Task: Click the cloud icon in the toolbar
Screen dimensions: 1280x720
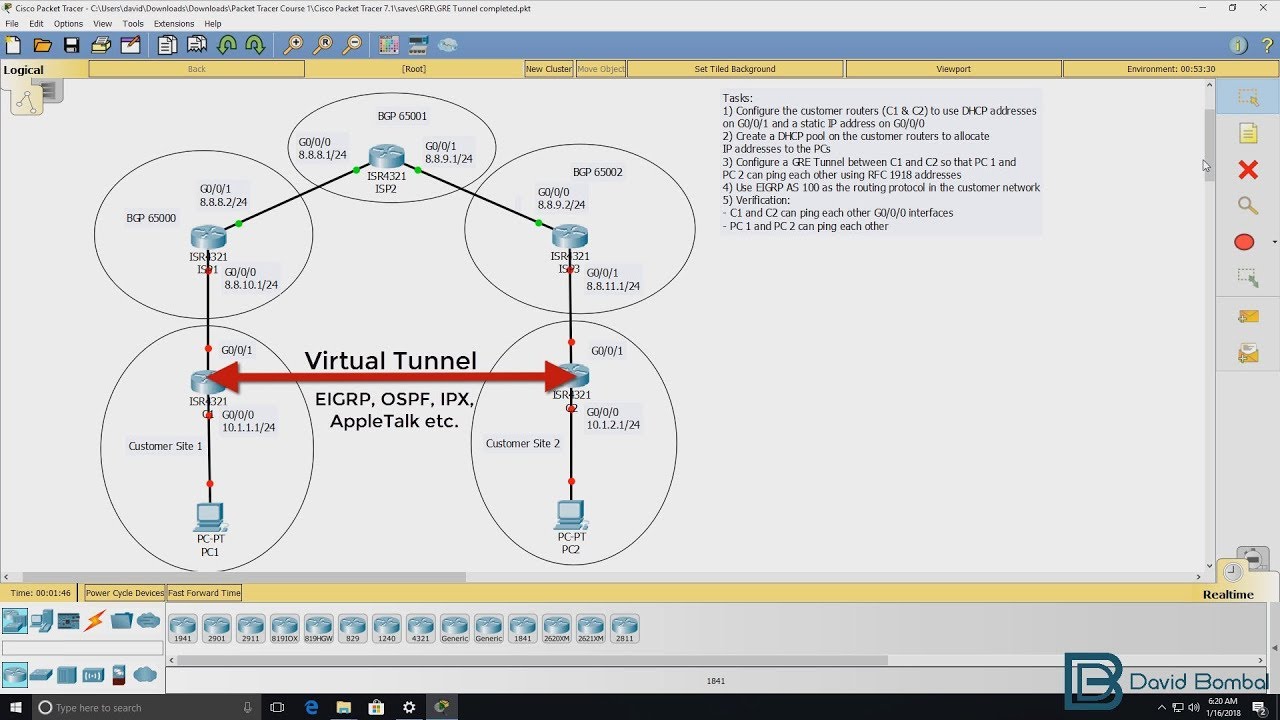Action: (x=448, y=45)
